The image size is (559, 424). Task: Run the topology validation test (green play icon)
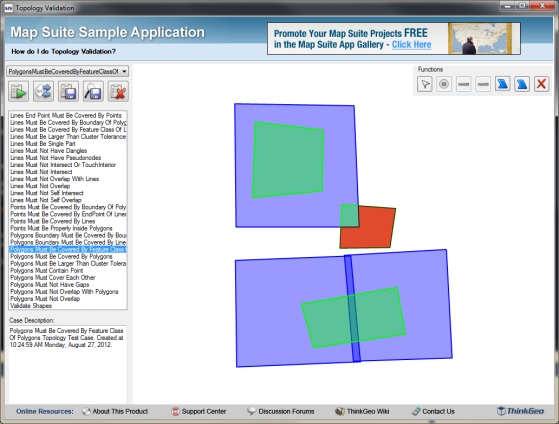coord(19,92)
